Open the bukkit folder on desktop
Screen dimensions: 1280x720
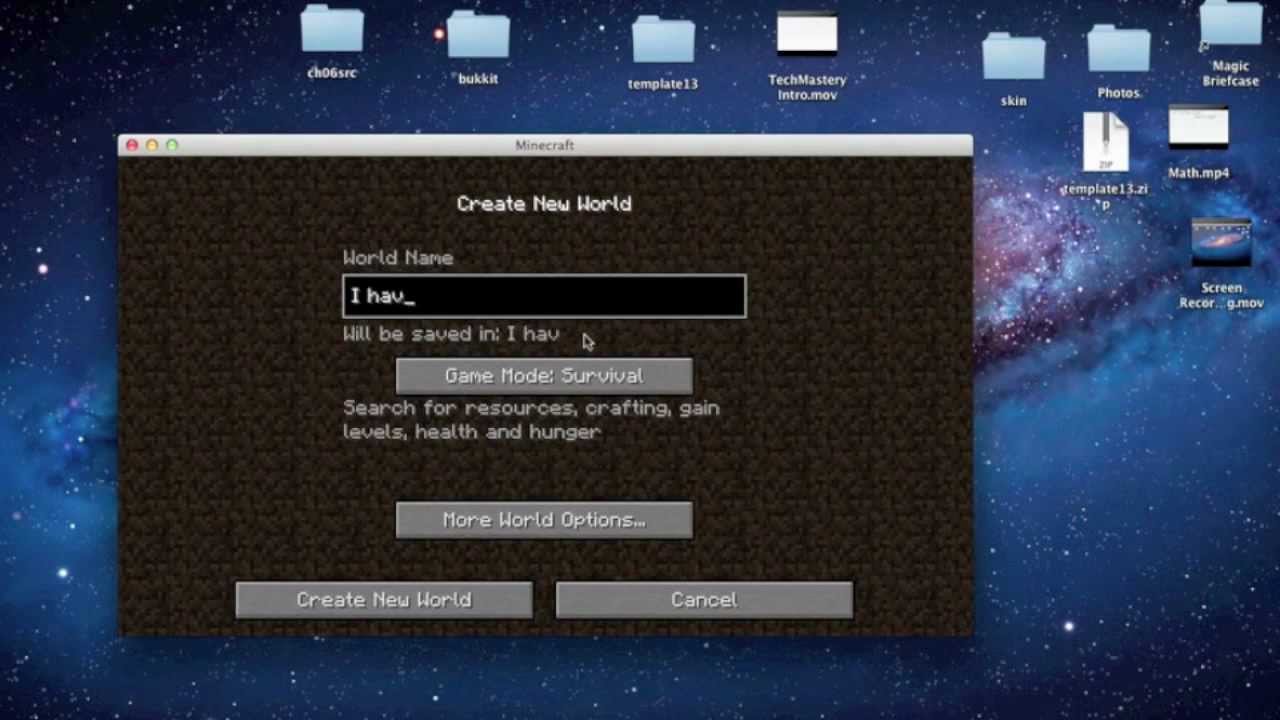tap(478, 34)
